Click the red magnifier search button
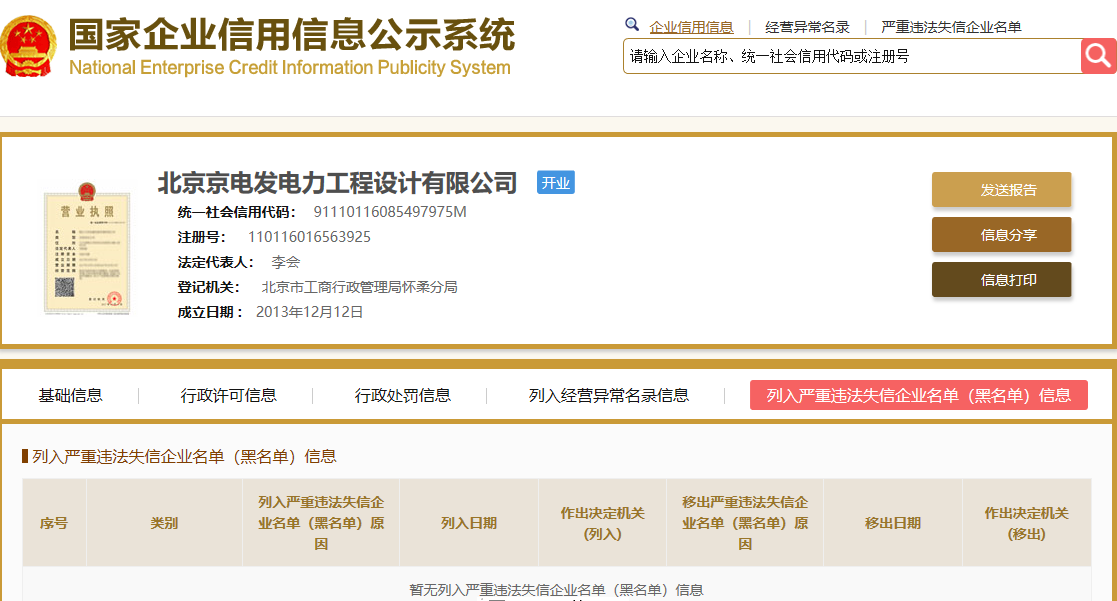Image resolution: width=1117 pixels, height=601 pixels. tap(1098, 56)
